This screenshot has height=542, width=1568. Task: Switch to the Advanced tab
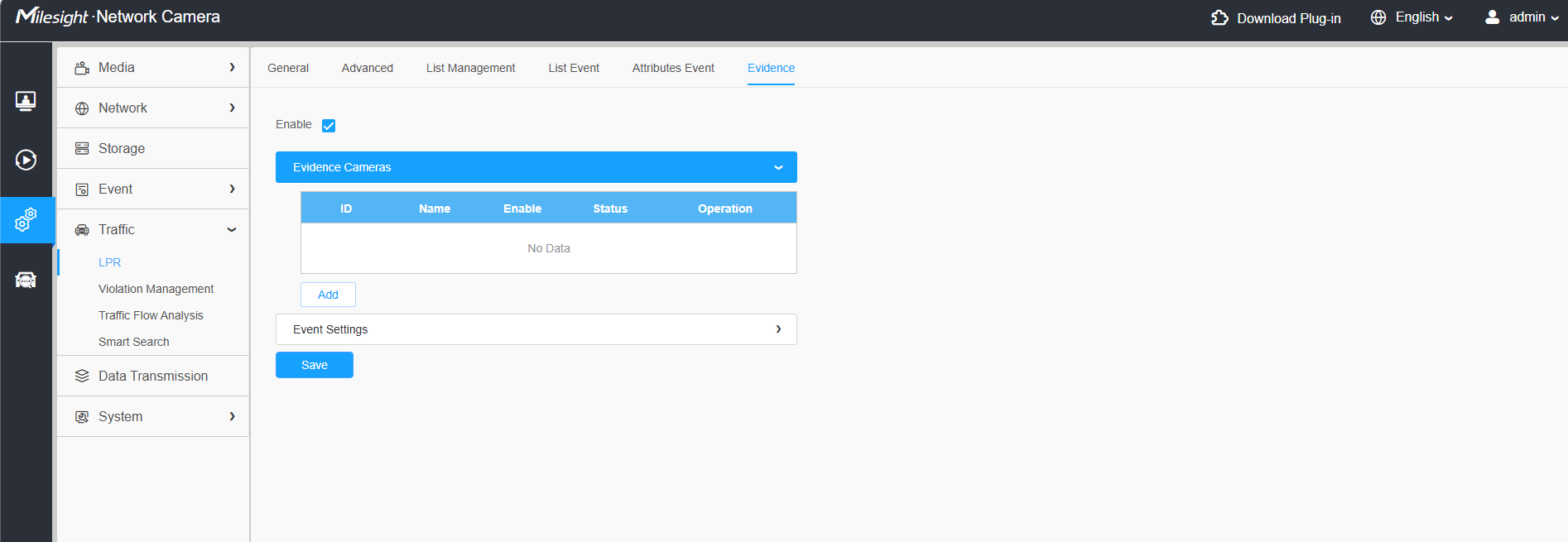point(368,68)
